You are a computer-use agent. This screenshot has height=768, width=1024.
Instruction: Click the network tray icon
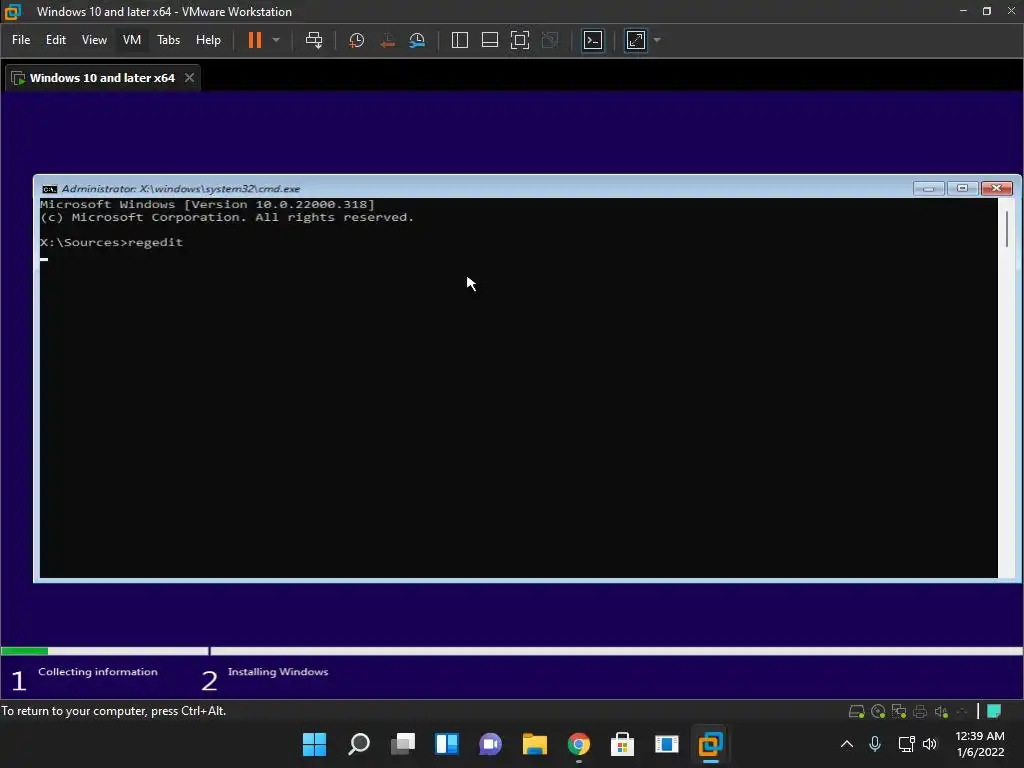point(906,744)
